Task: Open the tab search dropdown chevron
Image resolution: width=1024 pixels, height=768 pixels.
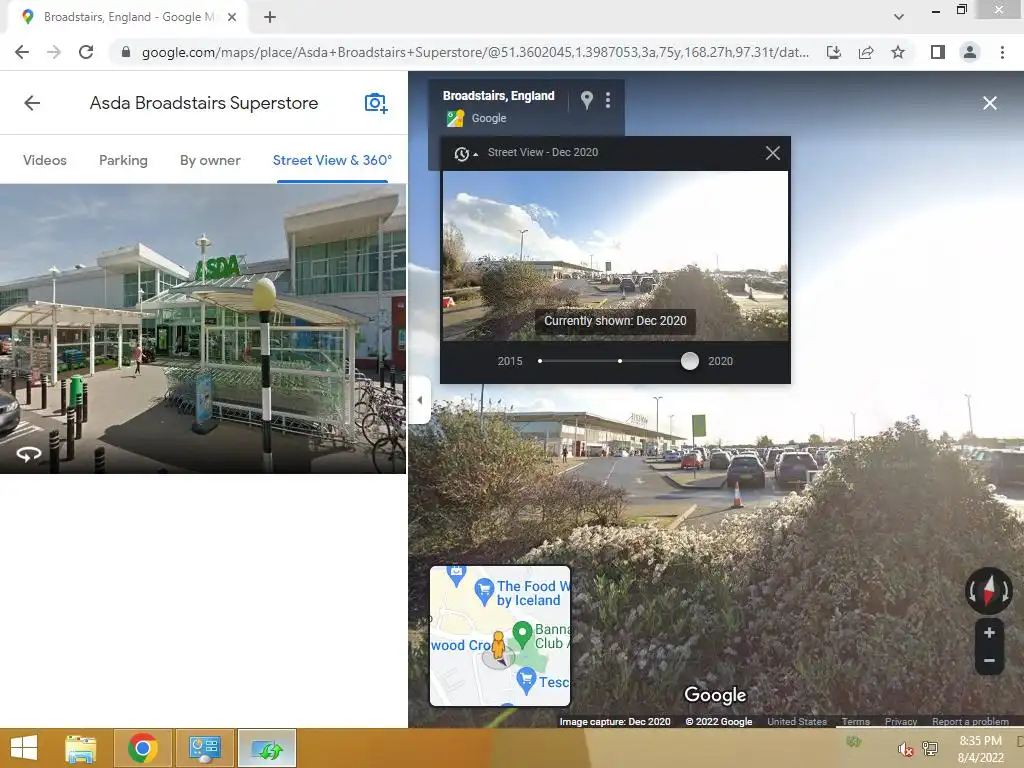Action: tap(899, 17)
